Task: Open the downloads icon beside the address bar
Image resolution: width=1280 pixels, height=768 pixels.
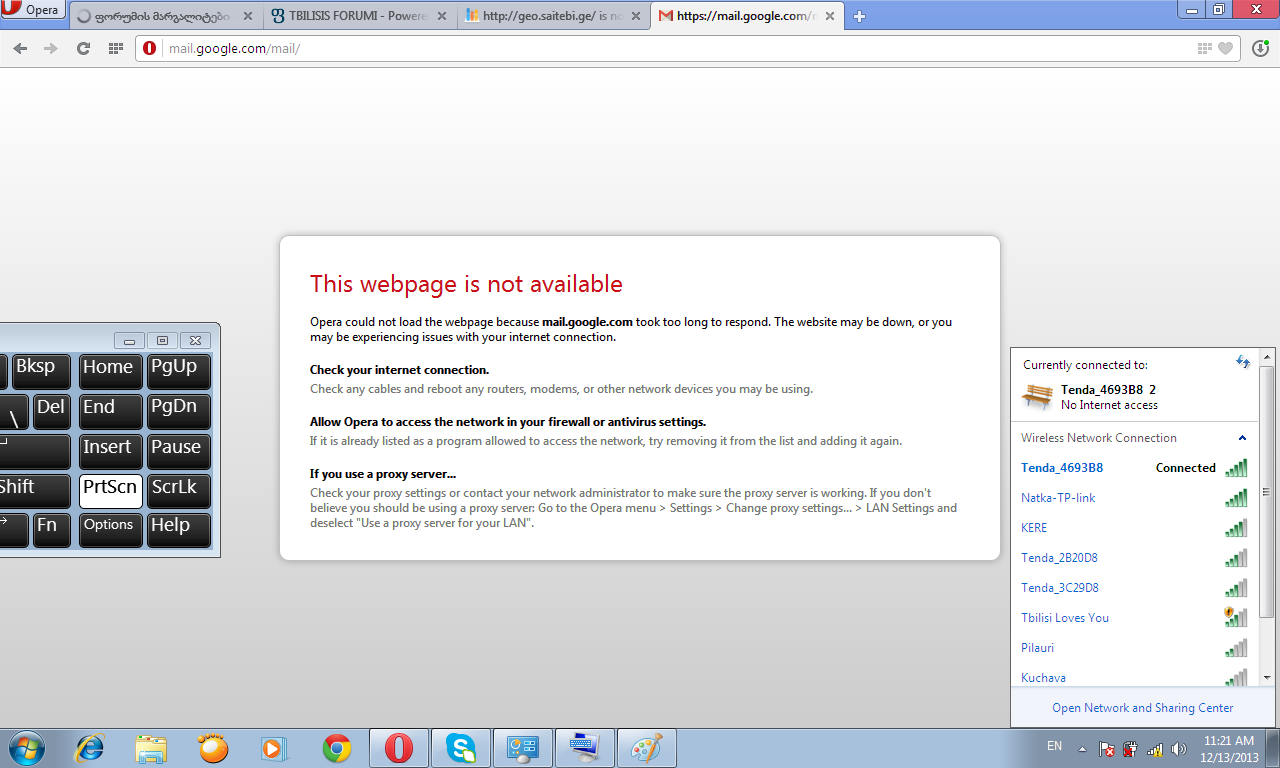Action: click(x=1259, y=48)
